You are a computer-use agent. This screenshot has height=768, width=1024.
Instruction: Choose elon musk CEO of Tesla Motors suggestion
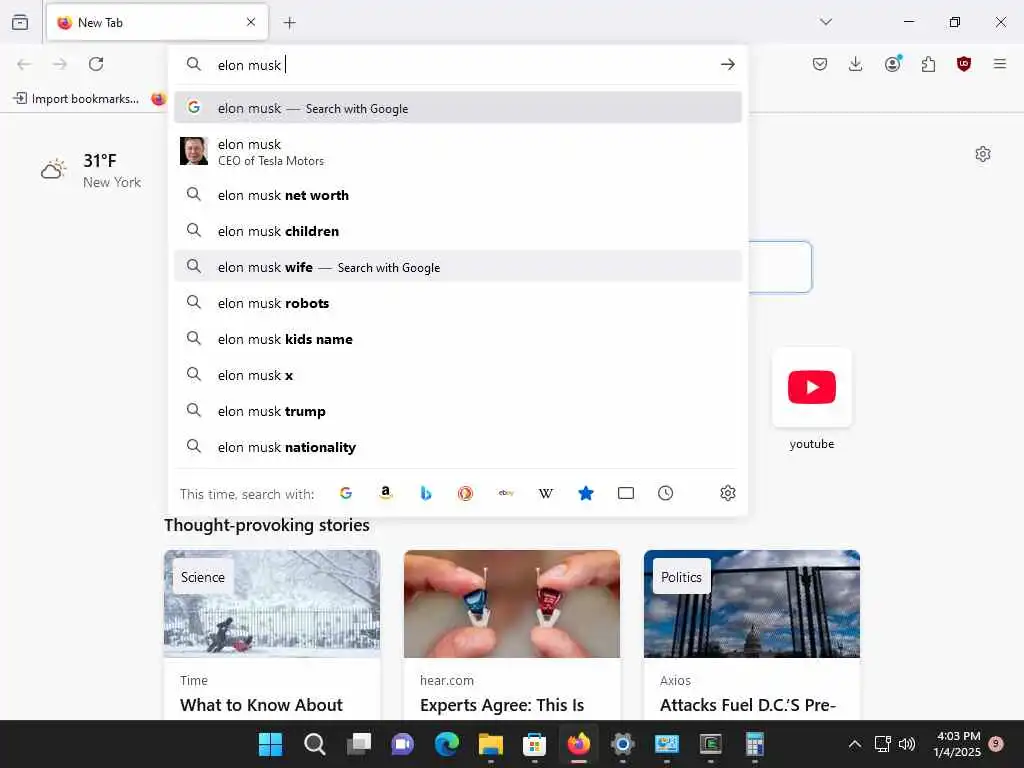pyautogui.click(x=458, y=152)
